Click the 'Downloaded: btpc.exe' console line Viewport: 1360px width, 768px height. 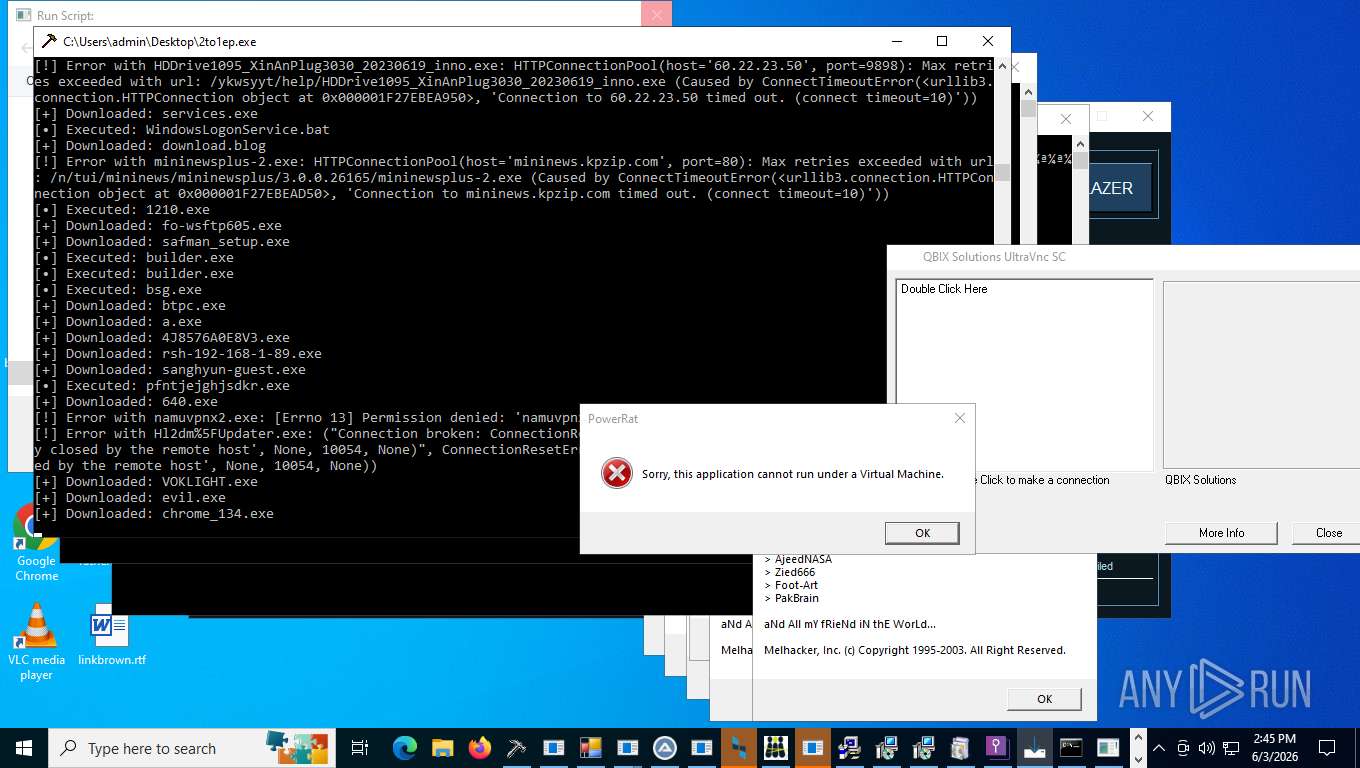(130, 305)
